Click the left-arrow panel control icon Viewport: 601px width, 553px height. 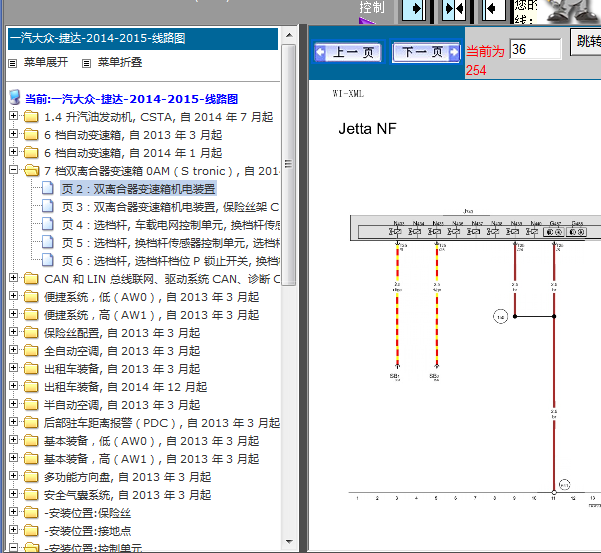(x=493, y=9)
